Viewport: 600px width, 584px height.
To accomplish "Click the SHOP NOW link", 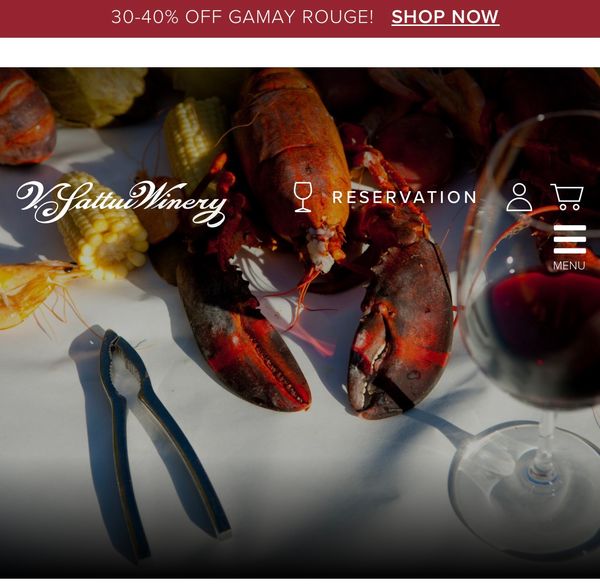I will 445,17.
